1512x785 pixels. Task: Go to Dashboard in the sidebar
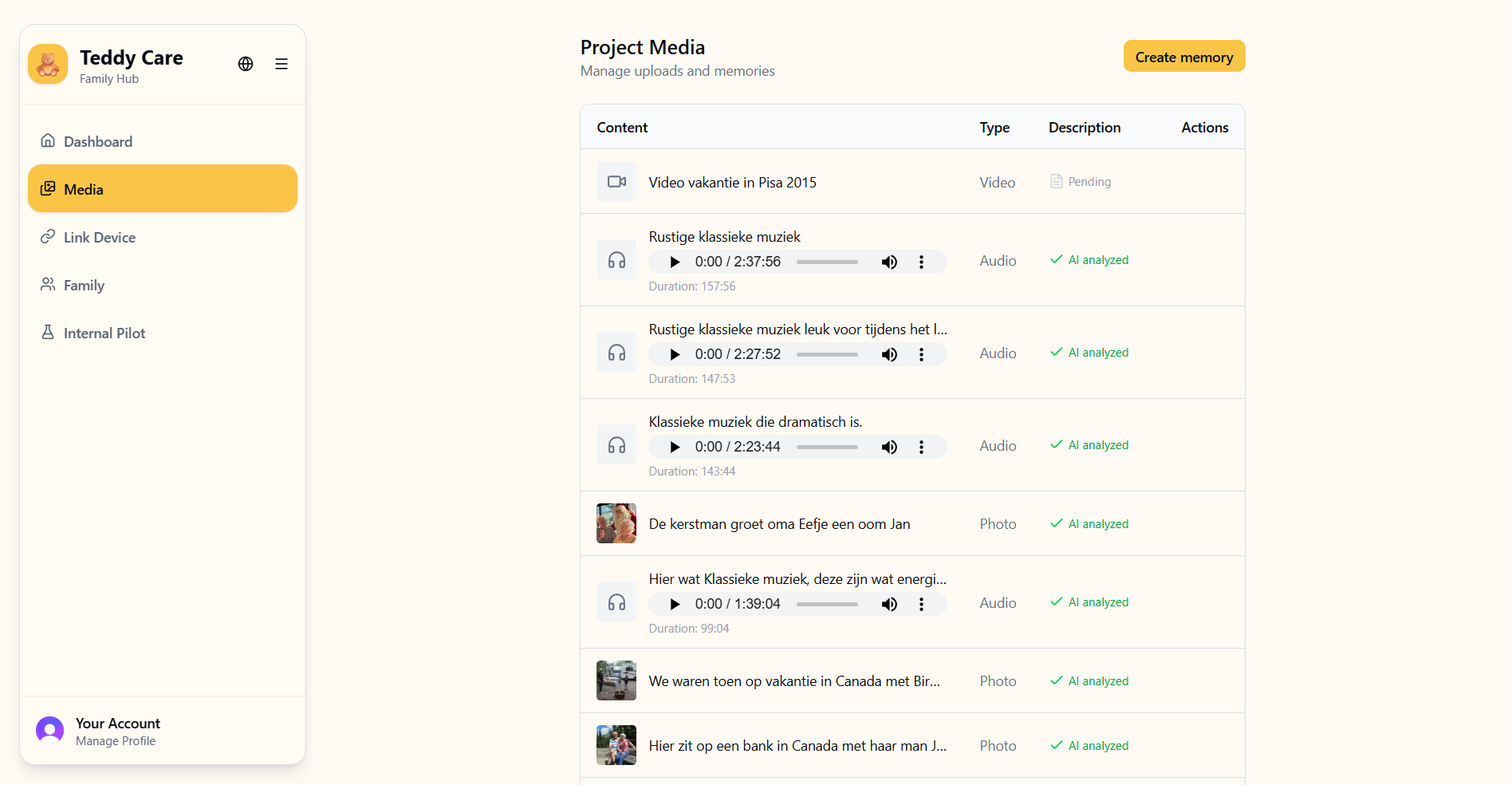(98, 142)
